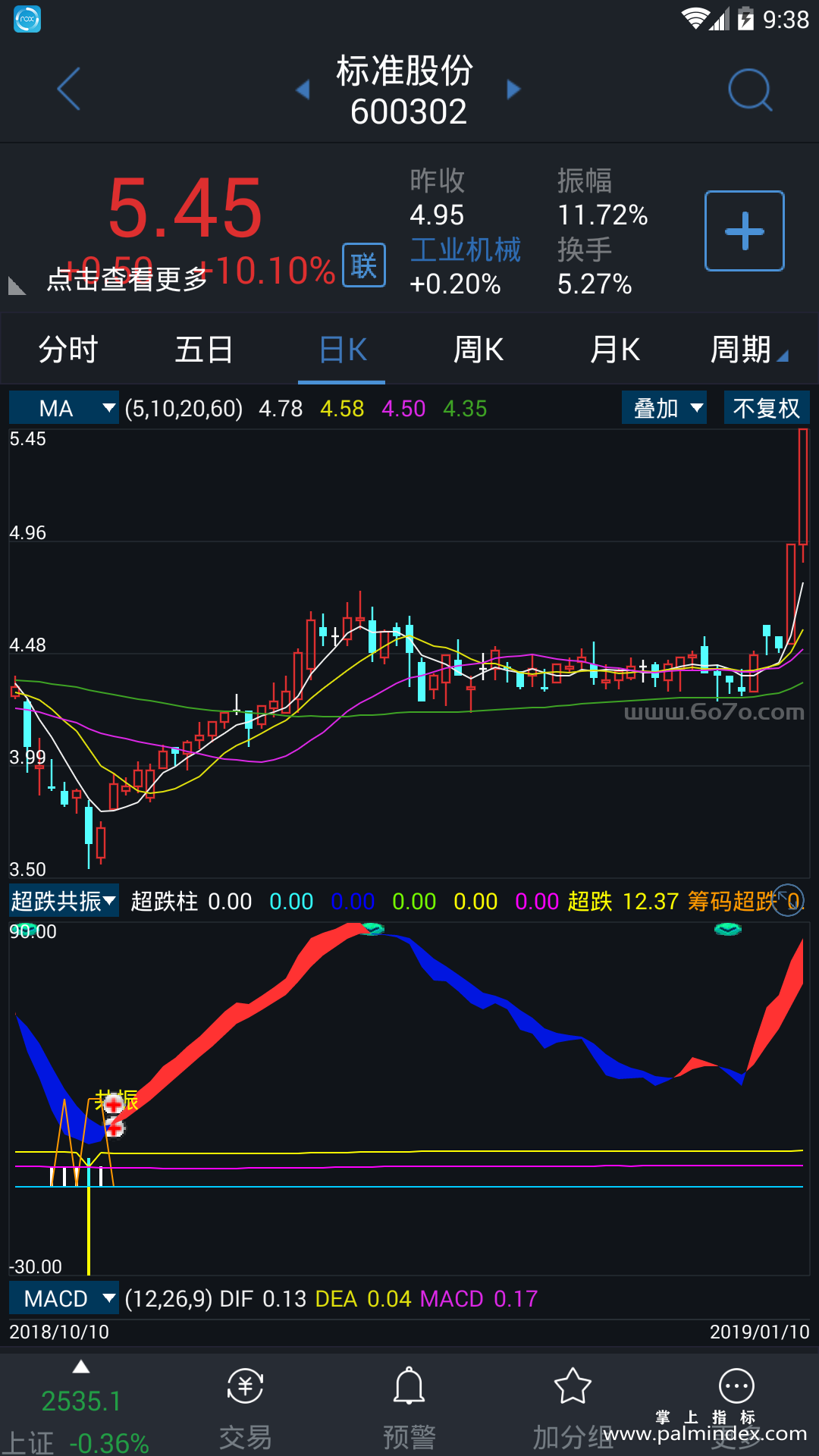Open the search magnifier icon
Viewport: 819px width, 1456px height.
coord(750,89)
